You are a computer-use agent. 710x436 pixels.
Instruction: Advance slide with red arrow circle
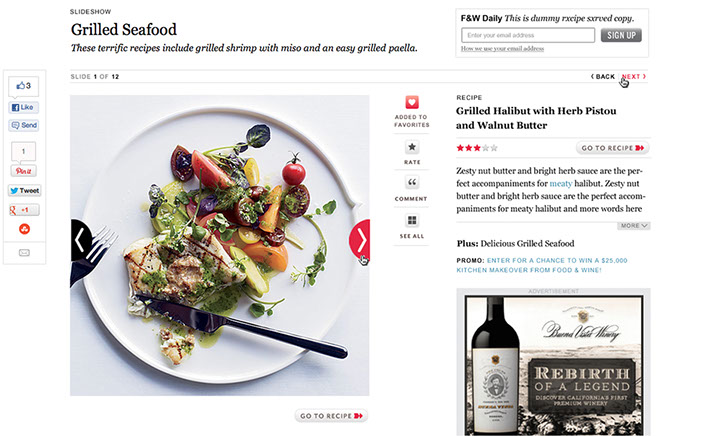[360, 240]
